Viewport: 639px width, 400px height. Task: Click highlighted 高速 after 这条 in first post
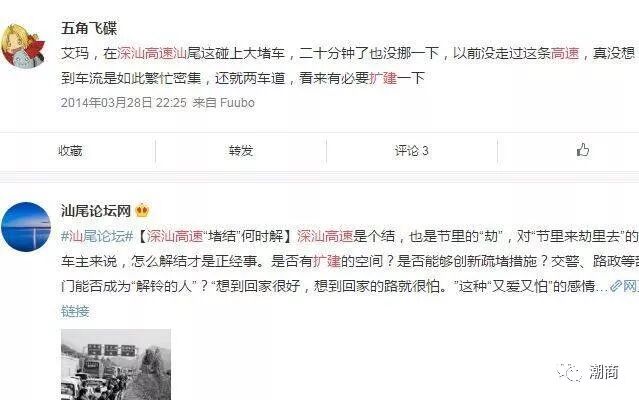point(565,53)
